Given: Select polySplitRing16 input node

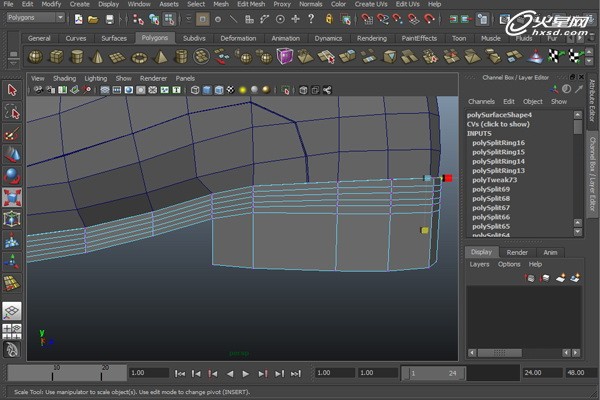Looking at the screenshot, I should [498, 143].
